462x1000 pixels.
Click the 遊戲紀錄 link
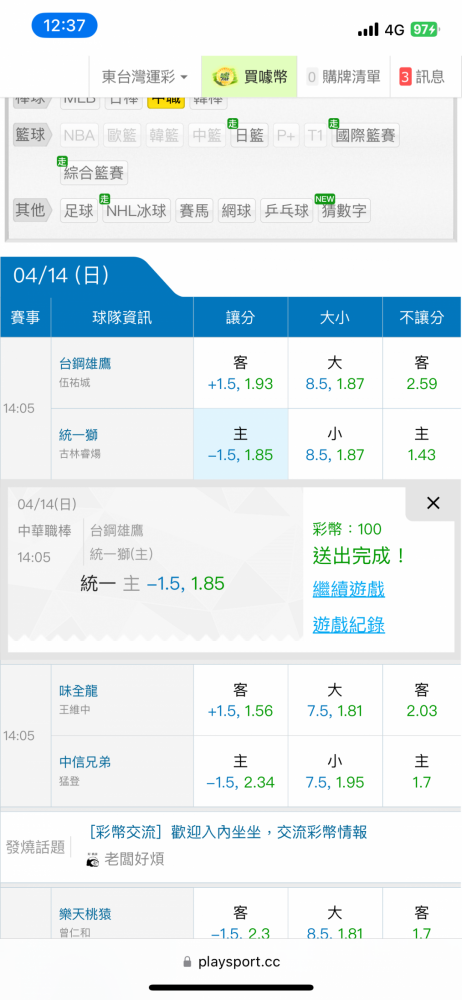(349, 624)
